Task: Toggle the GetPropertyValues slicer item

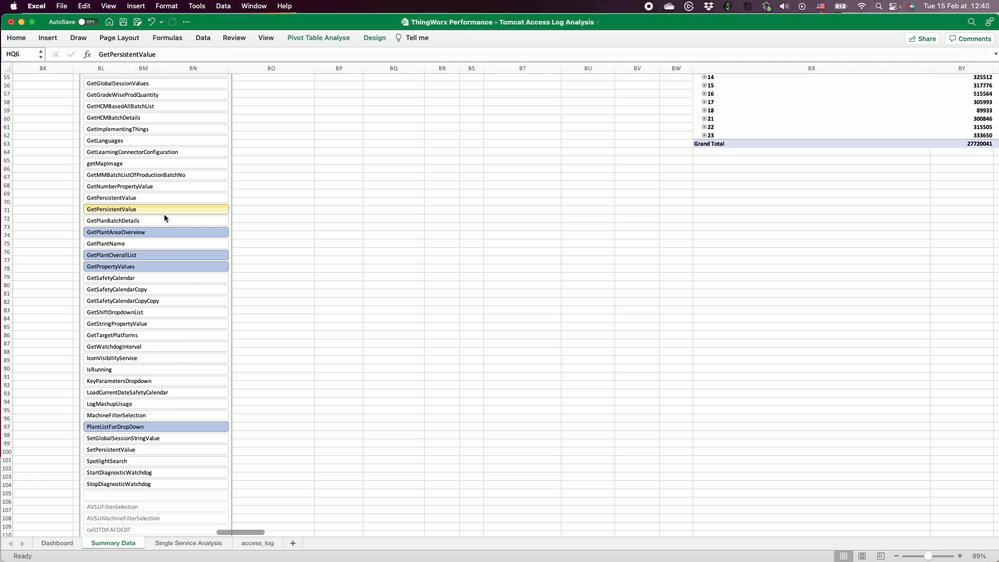Action: point(156,266)
